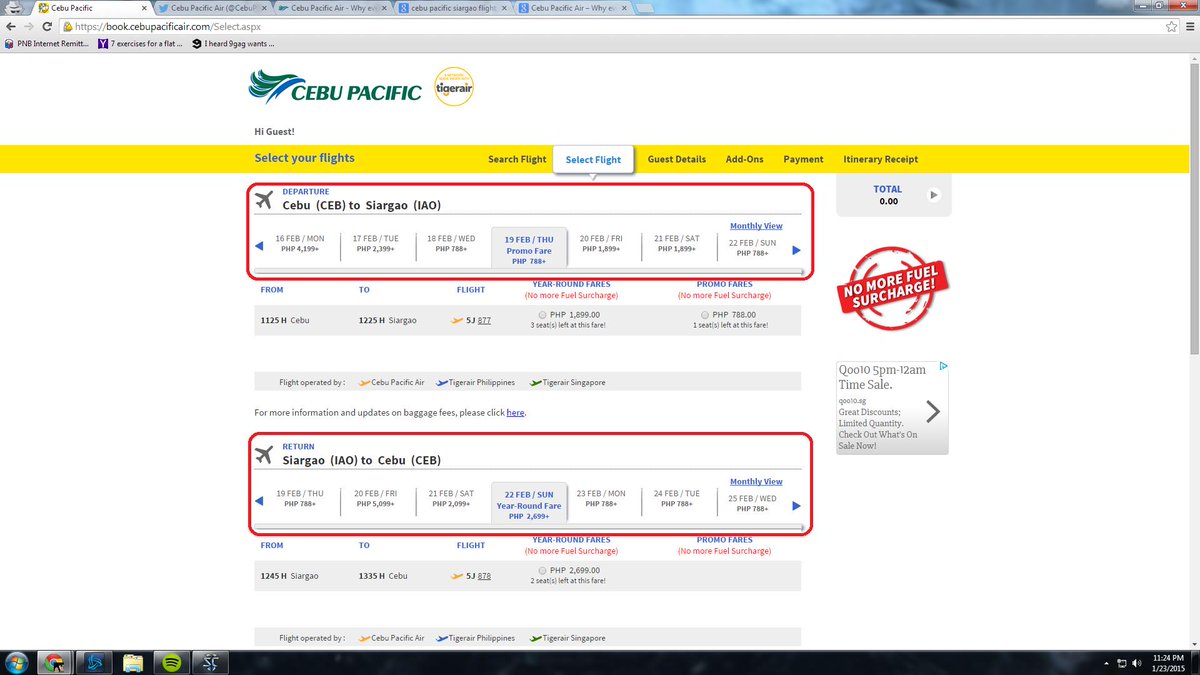
Task: Open 'I heard 9gag wants' bookmark
Action: pos(233,44)
